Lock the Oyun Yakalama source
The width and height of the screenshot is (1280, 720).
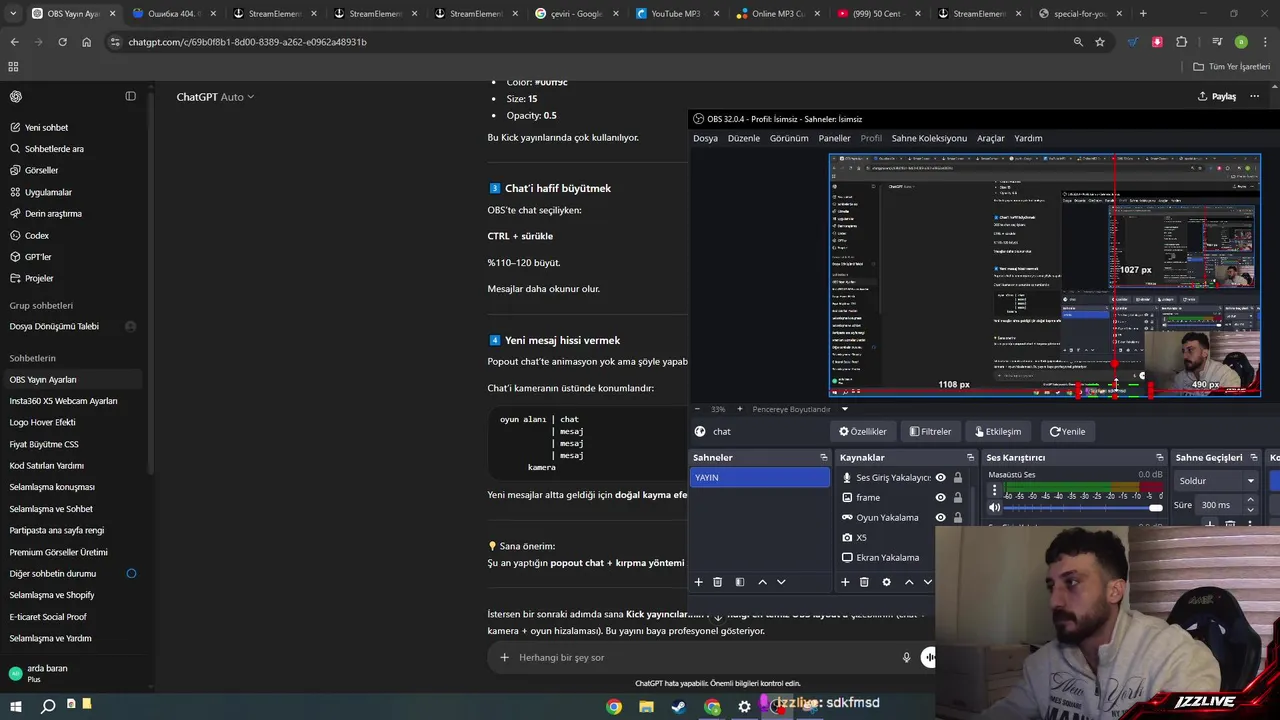tap(958, 517)
